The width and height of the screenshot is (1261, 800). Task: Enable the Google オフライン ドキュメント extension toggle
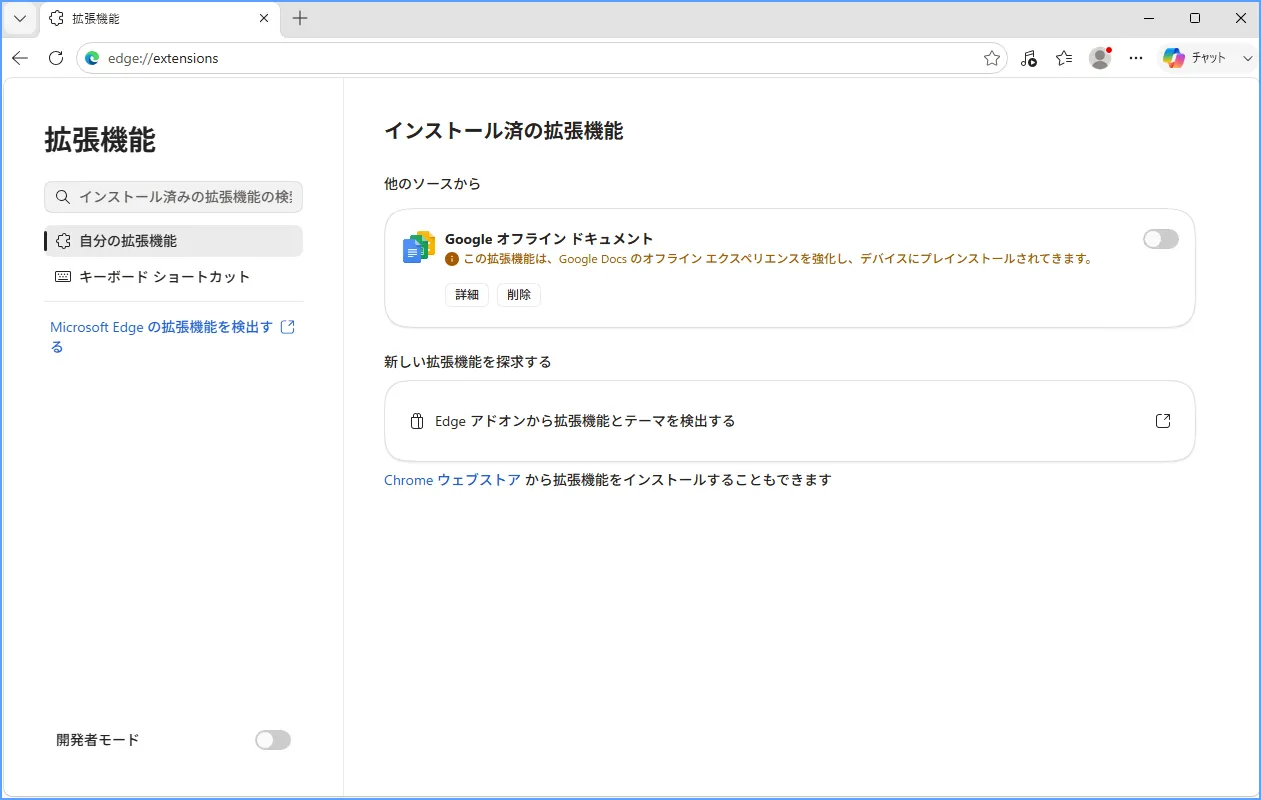pyautogui.click(x=1160, y=239)
